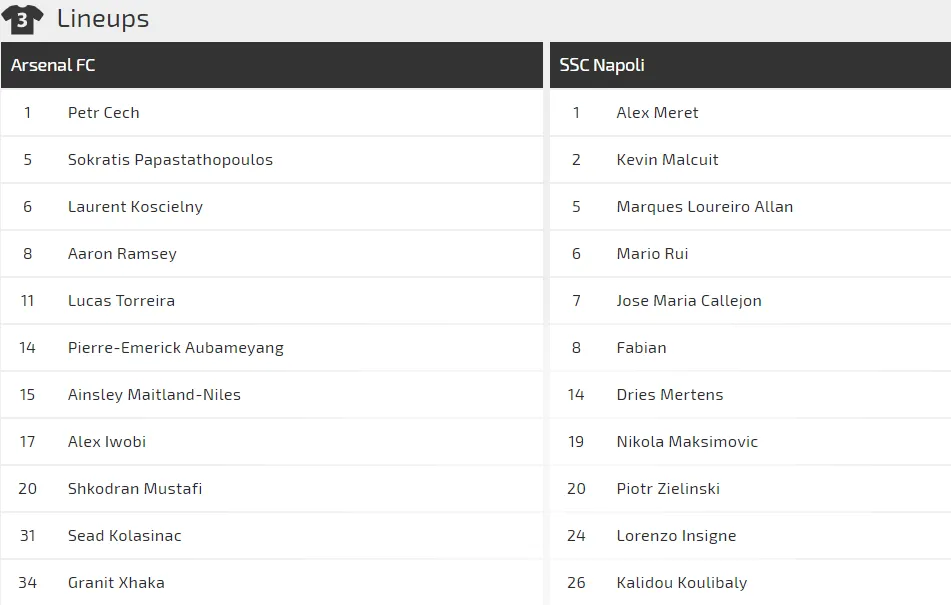Image resolution: width=951 pixels, height=605 pixels.
Task: Open Dries Mertens player link
Action: [x=669, y=395]
